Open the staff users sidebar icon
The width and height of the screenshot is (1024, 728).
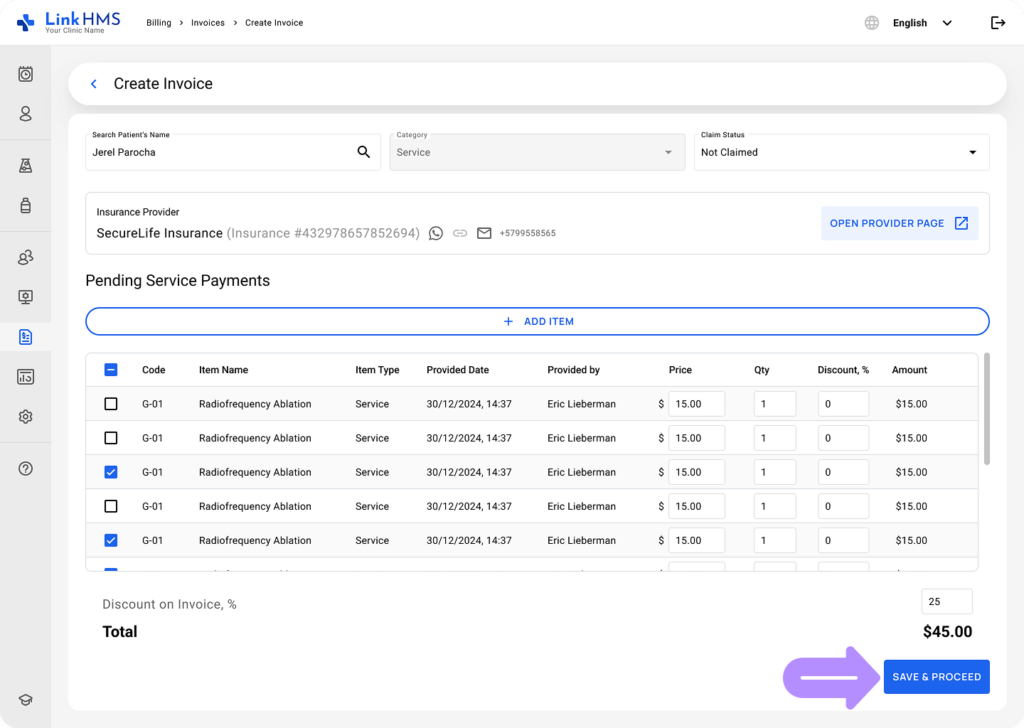[x=25, y=257]
